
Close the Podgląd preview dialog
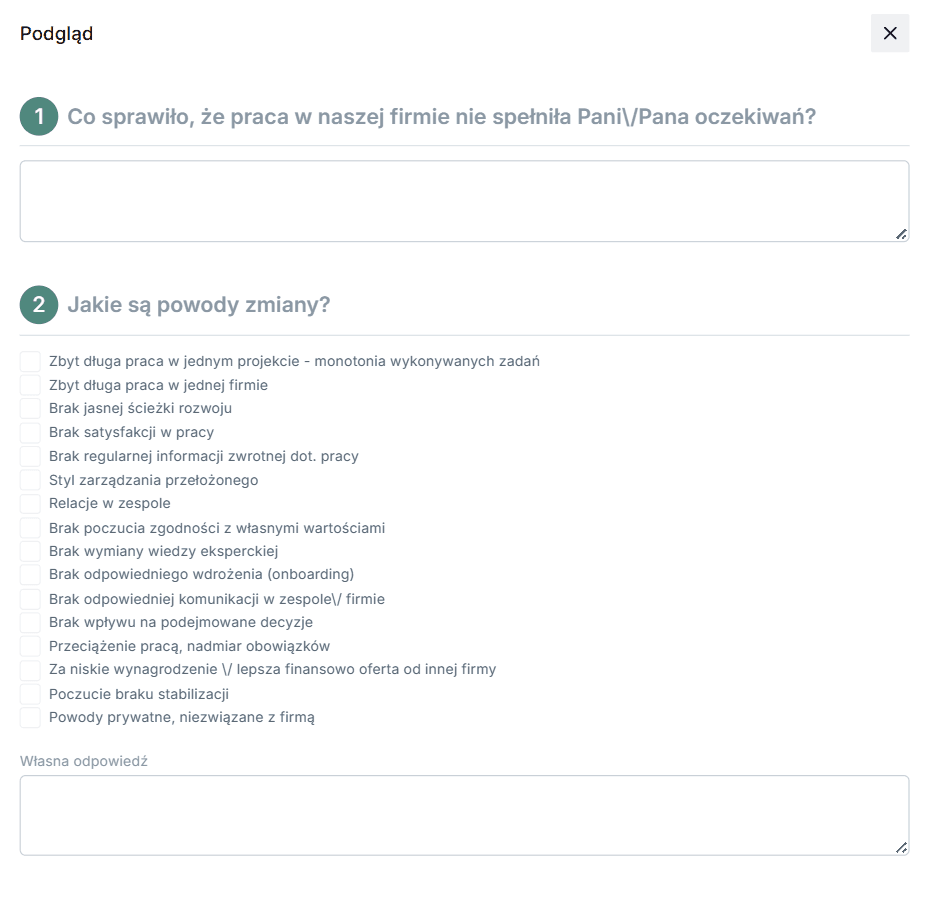point(889,33)
